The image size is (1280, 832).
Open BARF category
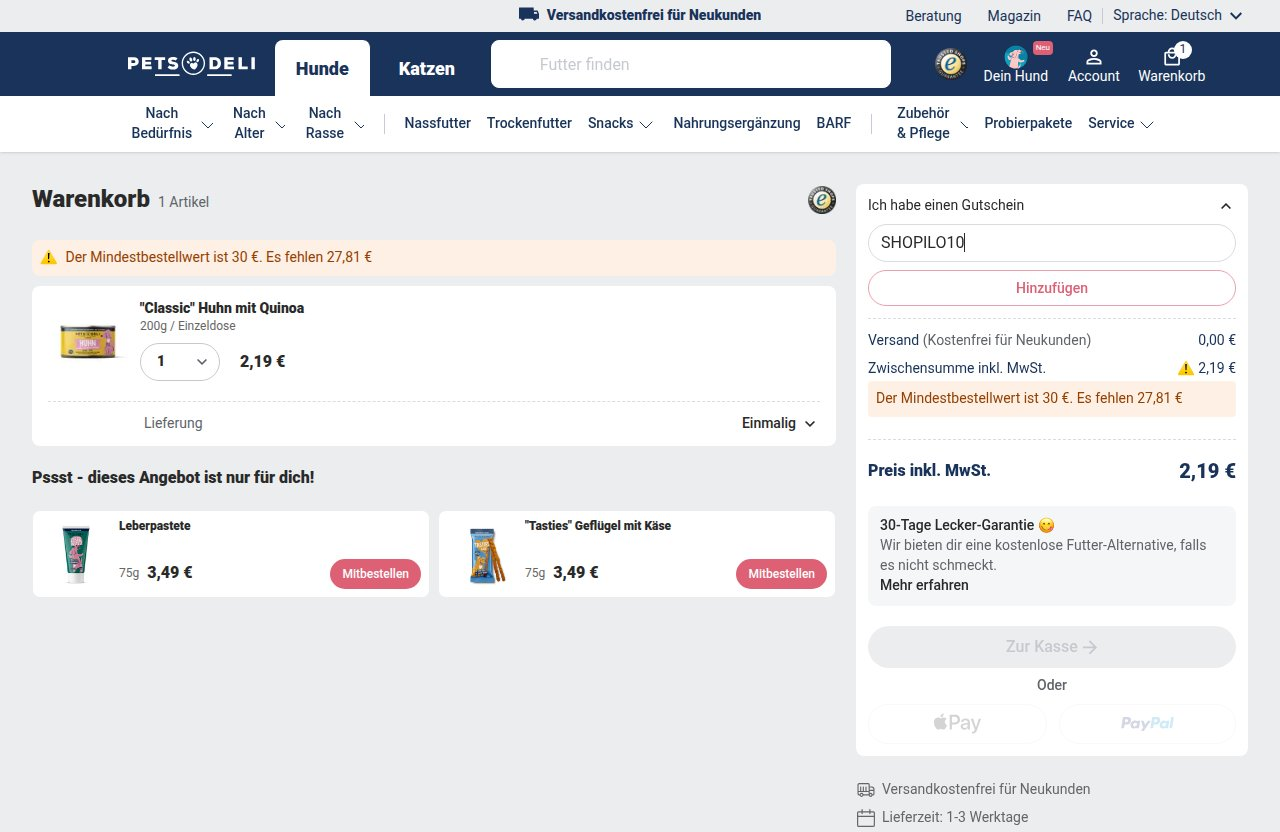coord(834,123)
